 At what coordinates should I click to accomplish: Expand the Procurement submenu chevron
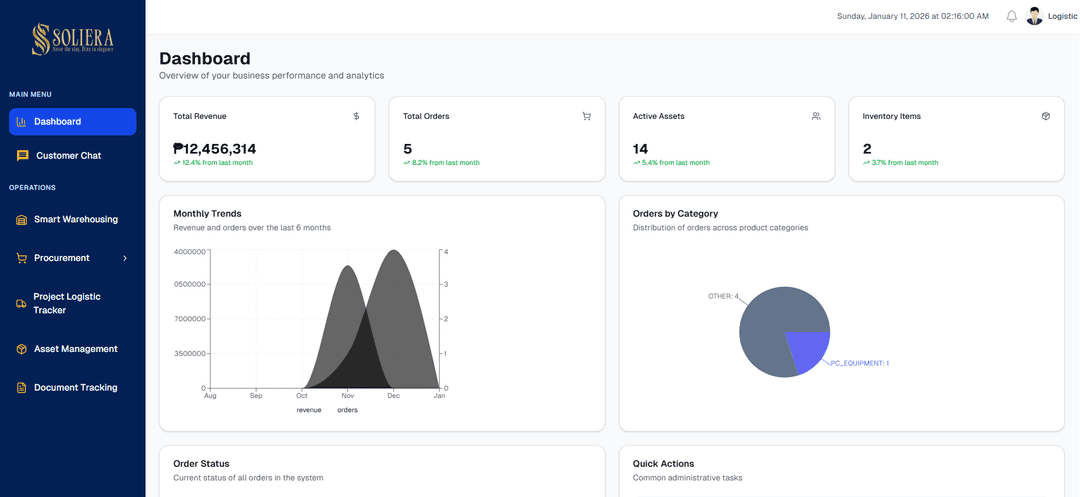tap(125, 258)
